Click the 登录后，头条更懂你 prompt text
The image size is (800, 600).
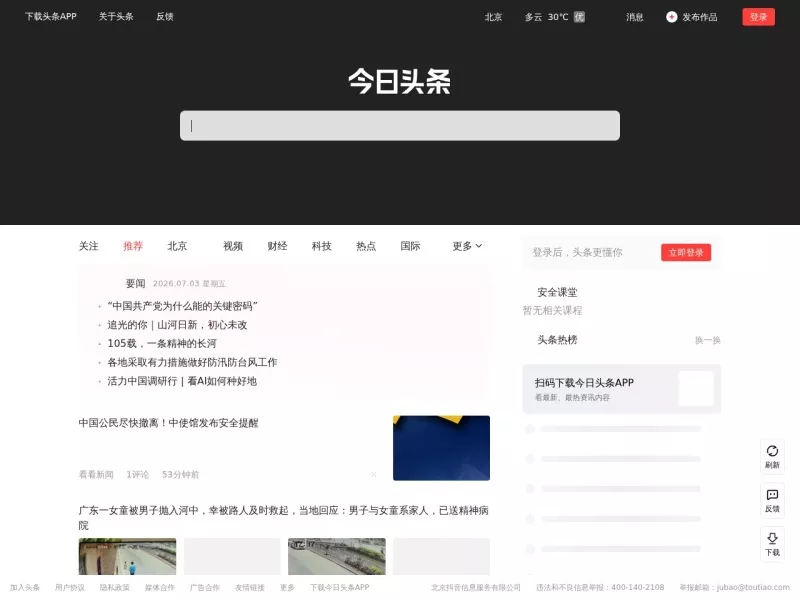coord(577,253)
